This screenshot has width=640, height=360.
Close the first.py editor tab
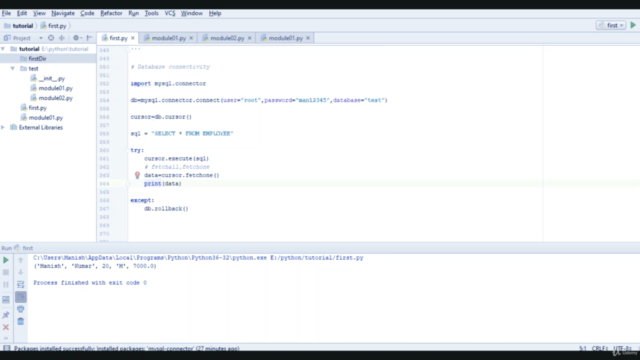(133, 38)
